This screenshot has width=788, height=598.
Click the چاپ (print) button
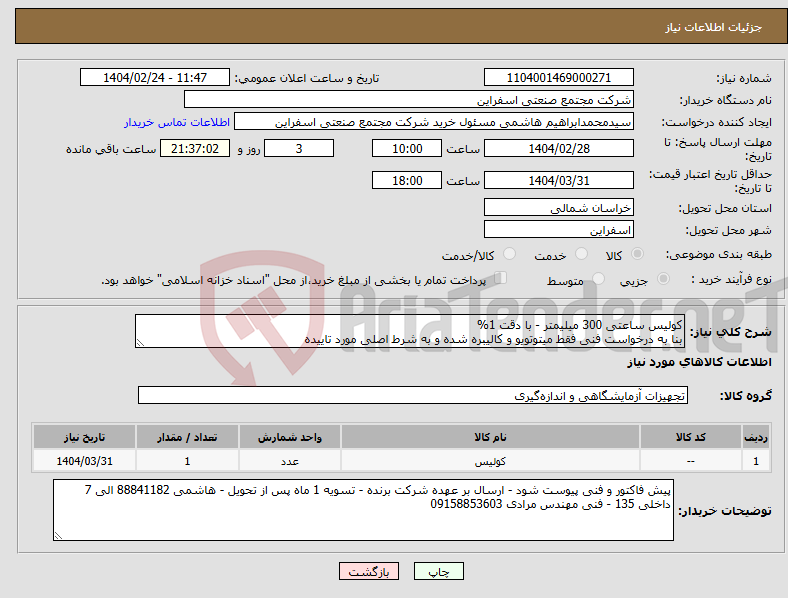pyautogui.click(x=438, y=571)
